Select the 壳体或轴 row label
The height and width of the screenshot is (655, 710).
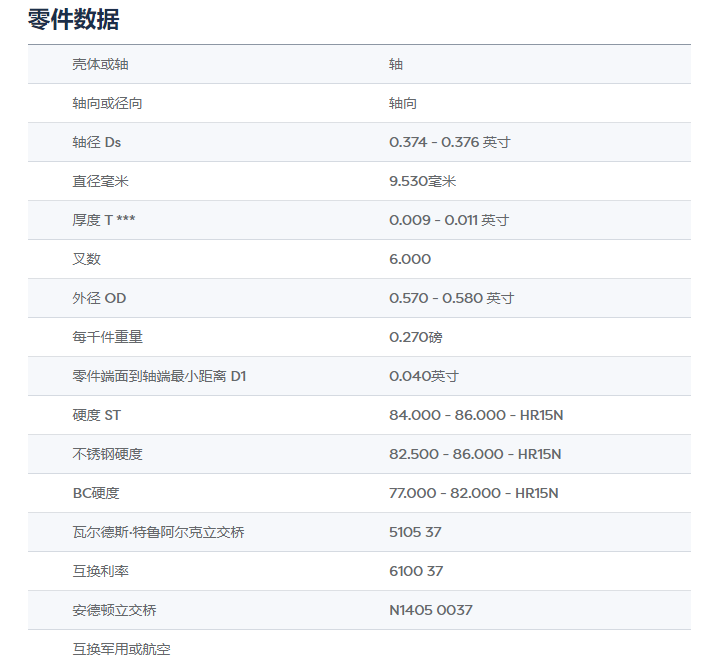pyautogui.click(x=100, y=64)
